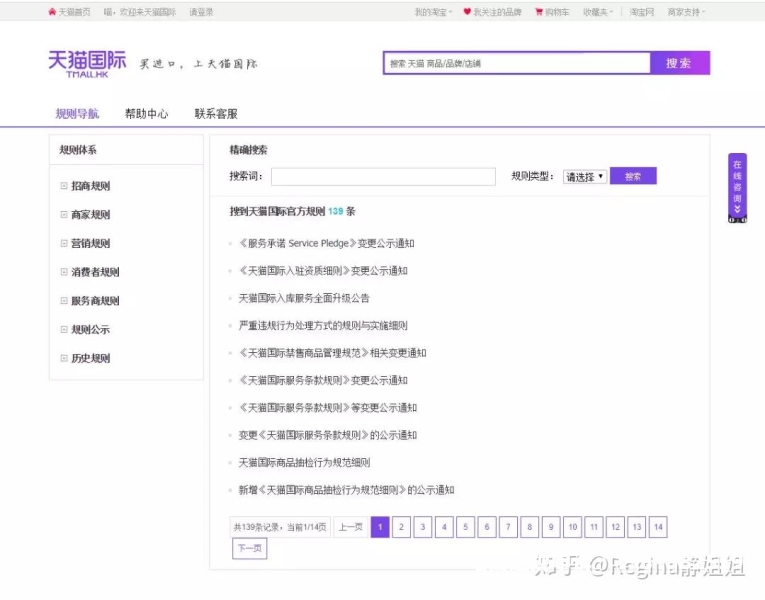765x600 pixels.
Task: Open the 商家支持 dropdown menu
Action: (x=686, y=12)
